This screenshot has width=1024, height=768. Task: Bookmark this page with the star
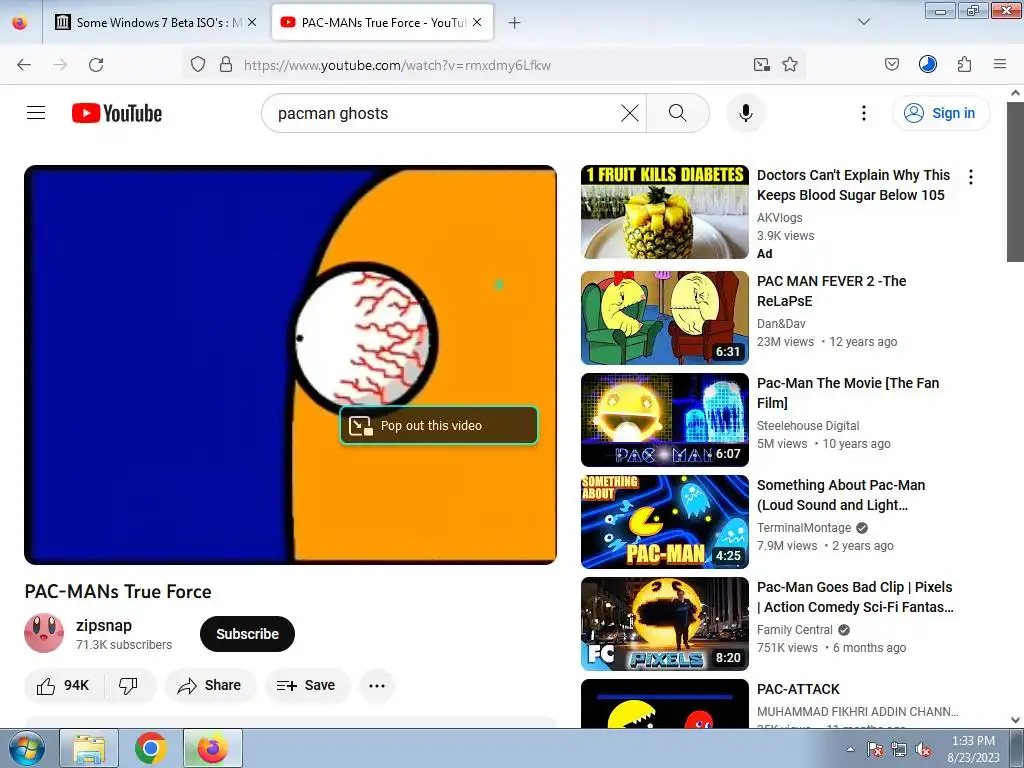pos(790,65)
